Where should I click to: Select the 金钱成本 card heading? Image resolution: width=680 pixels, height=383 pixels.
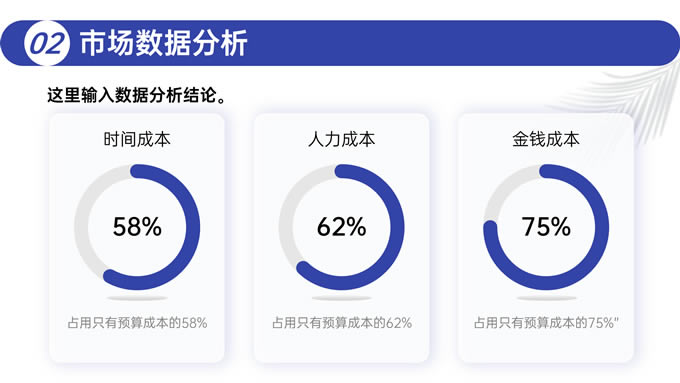click(x=546, y=139)
